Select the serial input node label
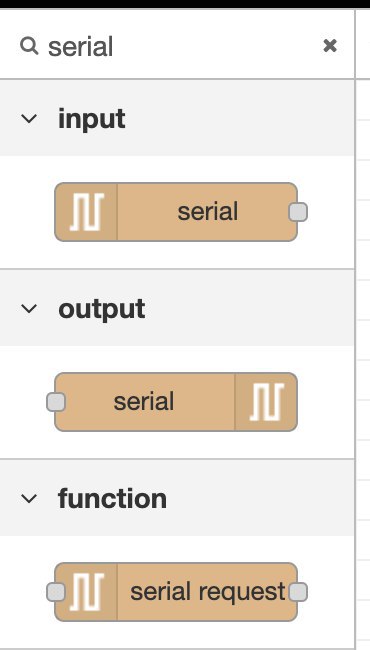This screenshot has height=650, width=370. click(208, 211)
